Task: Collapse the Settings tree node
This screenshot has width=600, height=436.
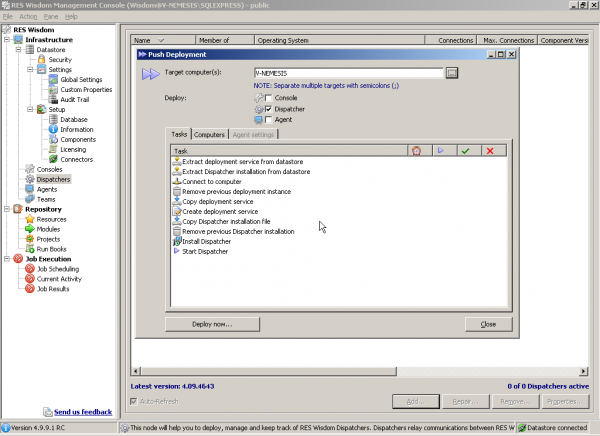Action: 30,69
